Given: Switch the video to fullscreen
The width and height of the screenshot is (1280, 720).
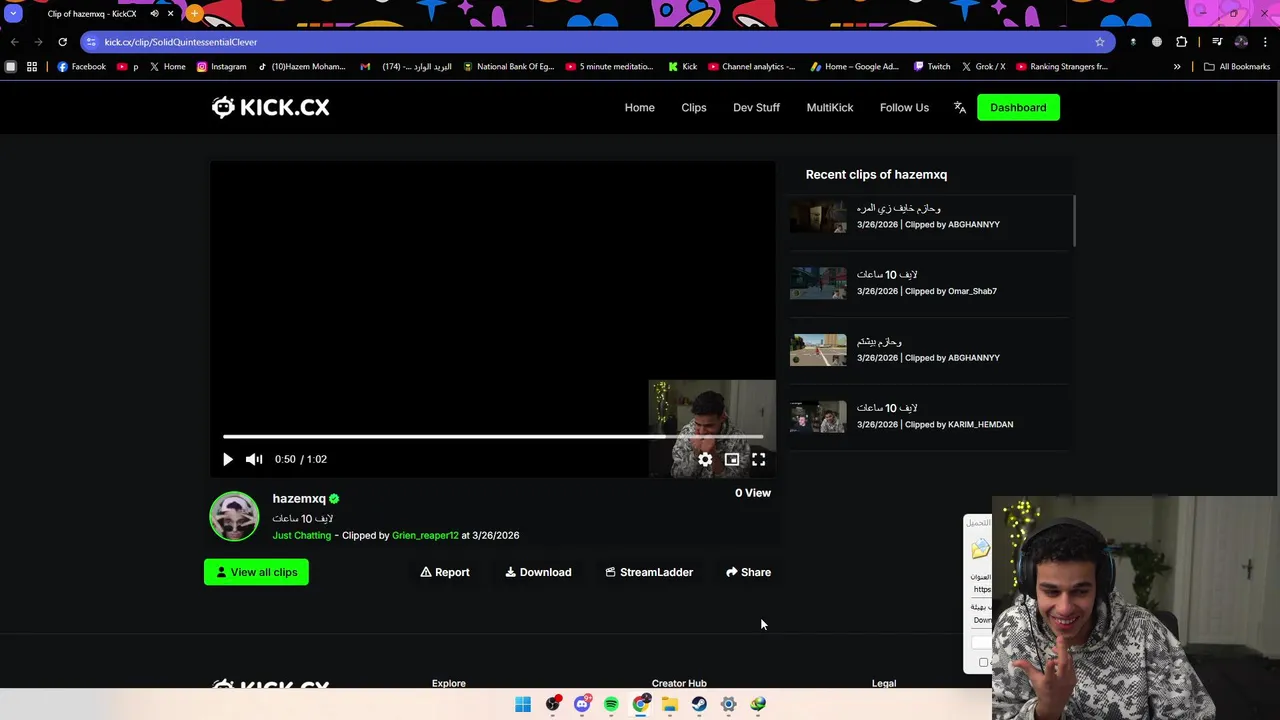Looking at the screenshot, I should [x=759, y=459].
